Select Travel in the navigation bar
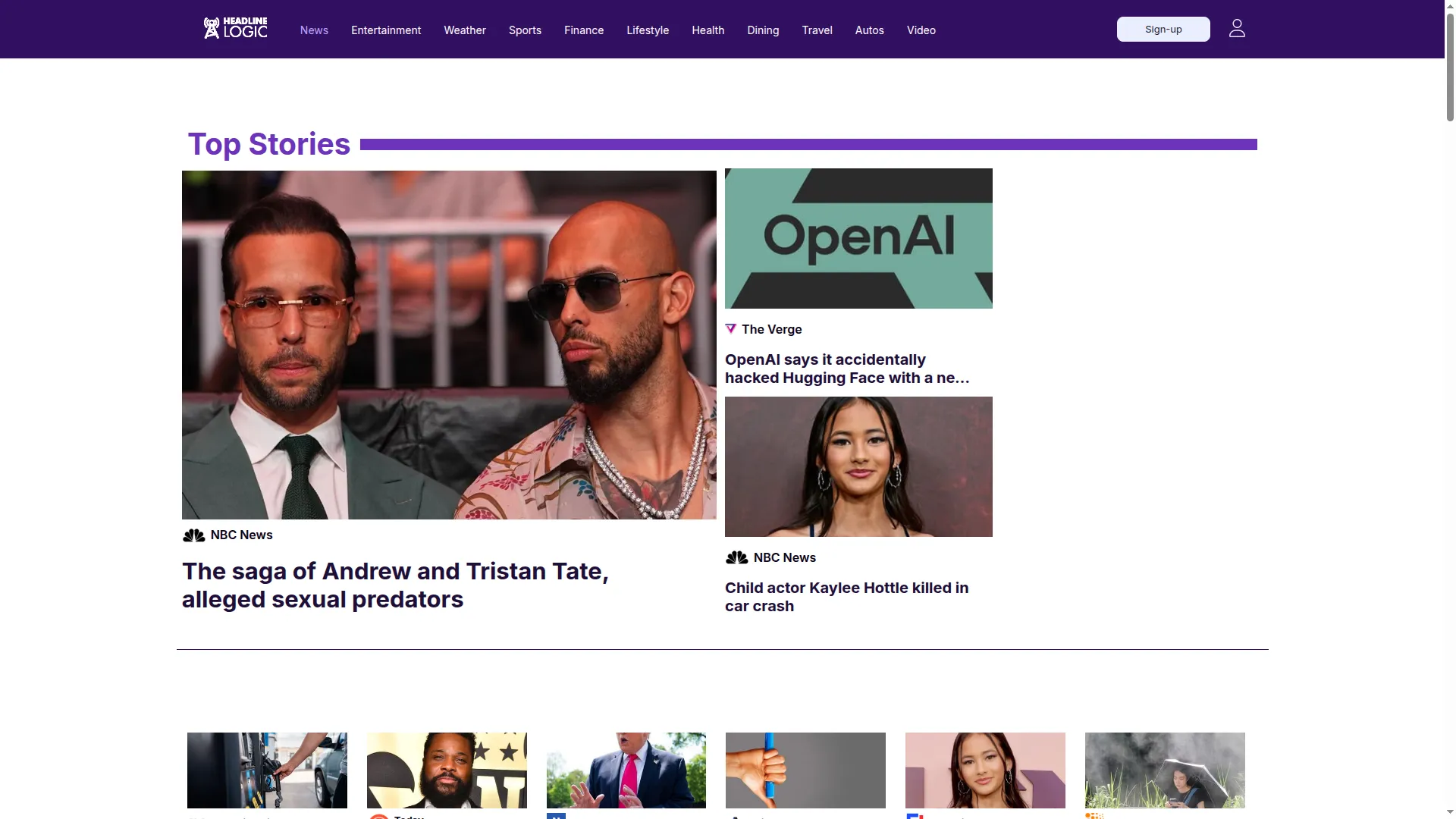The width and height of the screenshot is (1456, 819). [x=817, y=30]
